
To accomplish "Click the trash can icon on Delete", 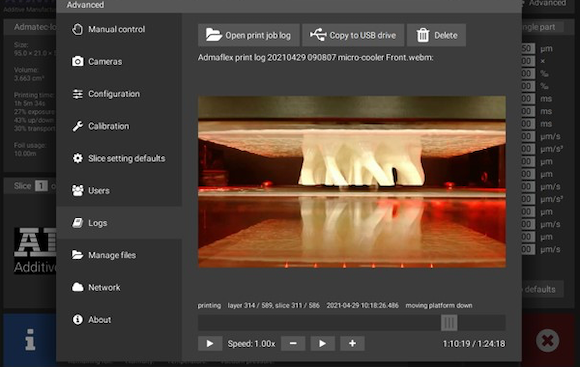I will (x=423, y=35).
